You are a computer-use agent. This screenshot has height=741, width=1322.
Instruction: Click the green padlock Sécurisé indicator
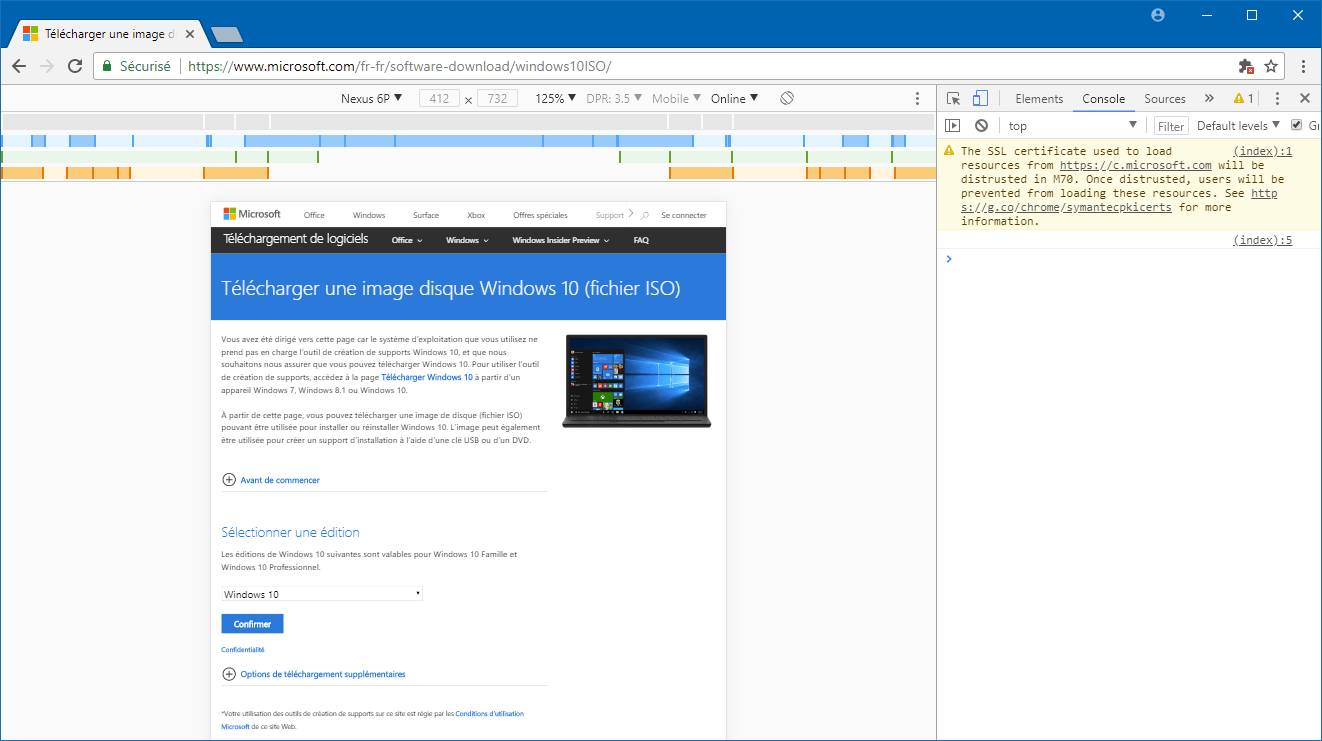[x=137, y=66]
